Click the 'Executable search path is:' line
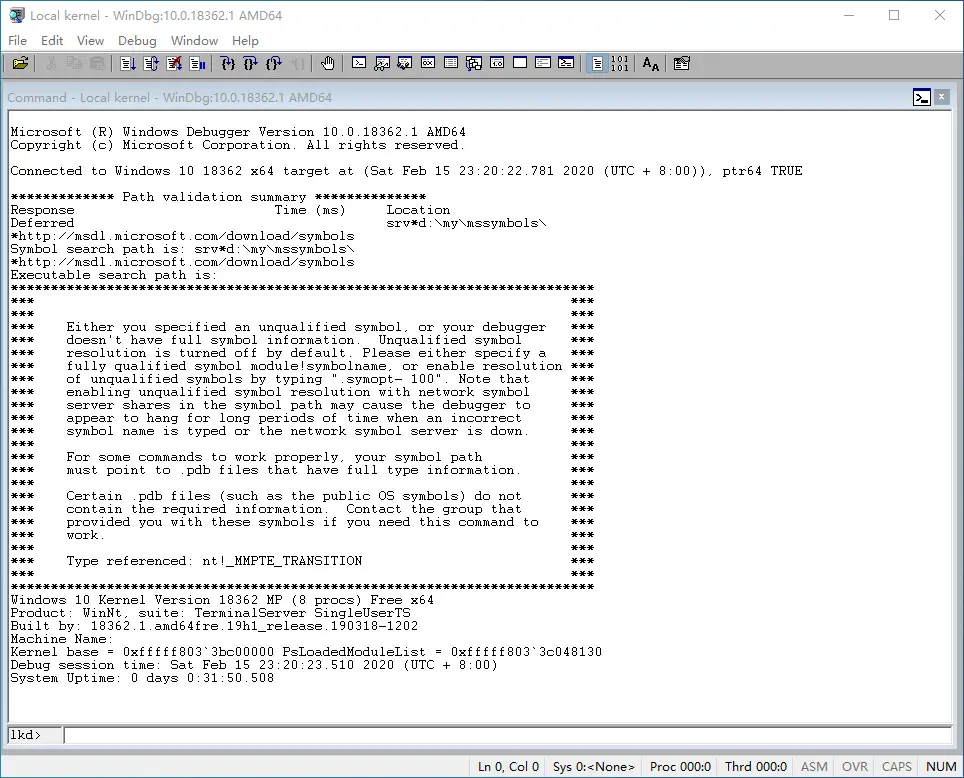The image size is (964, 778). click(x=114, y=275)
